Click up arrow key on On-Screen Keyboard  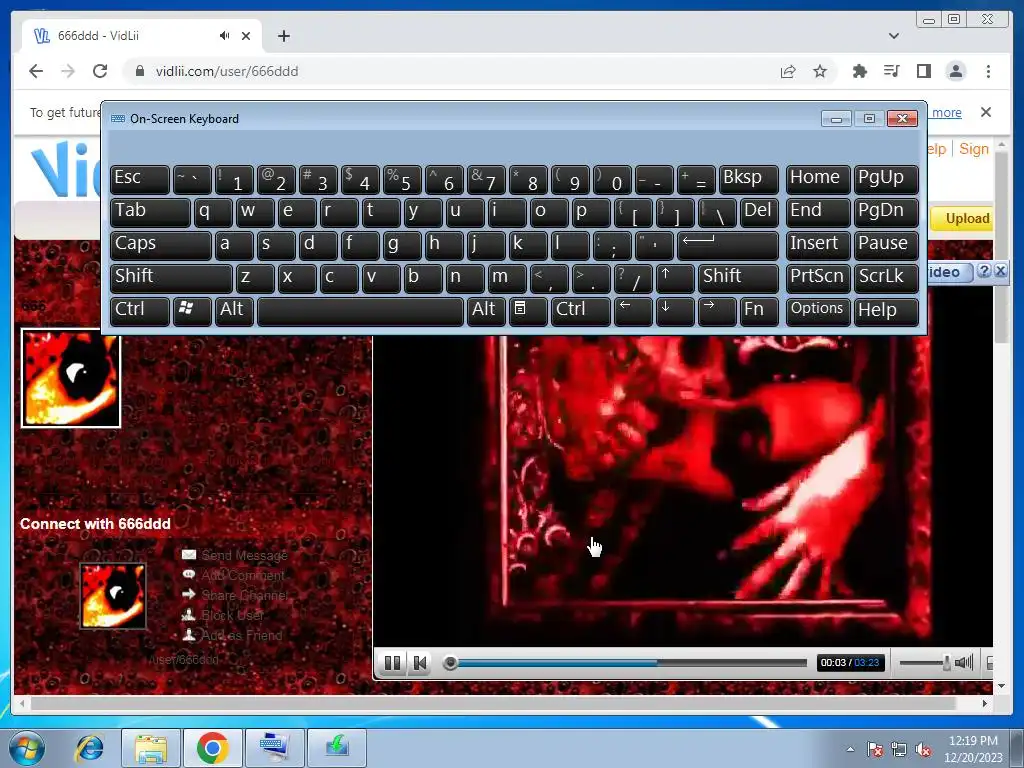[x=675, y=278]
